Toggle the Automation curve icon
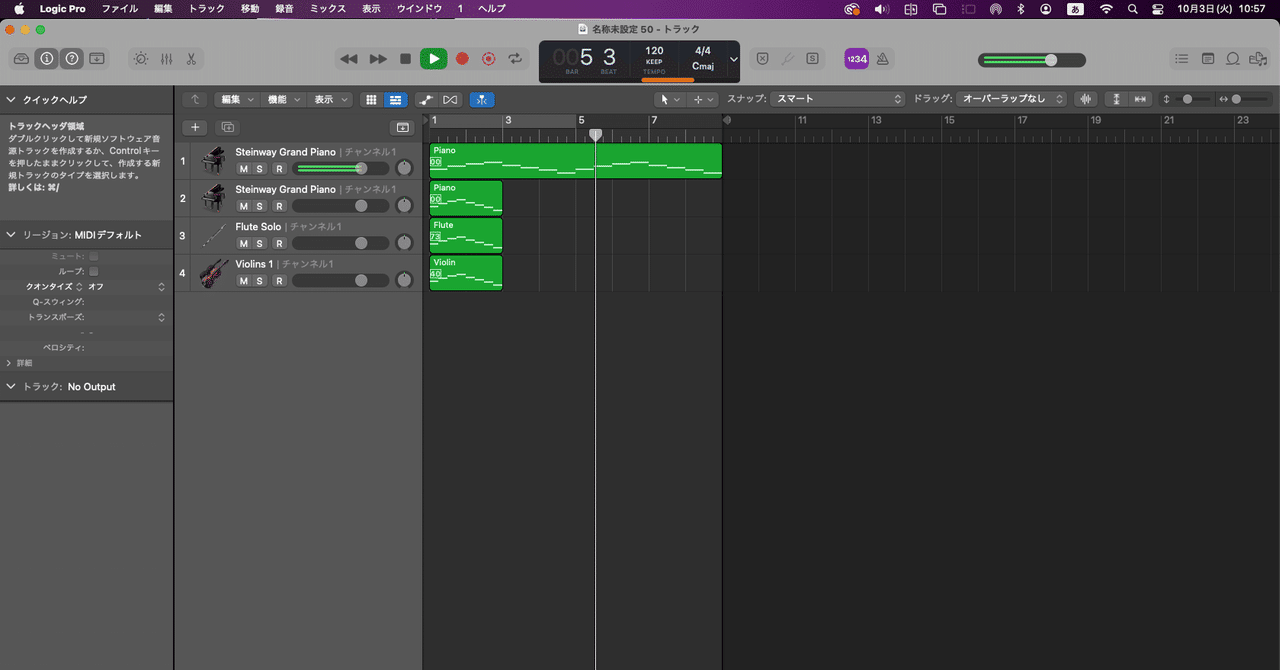Image resolution: width=1280 pixels, height=670 pixels. click(x=427, y=99)
